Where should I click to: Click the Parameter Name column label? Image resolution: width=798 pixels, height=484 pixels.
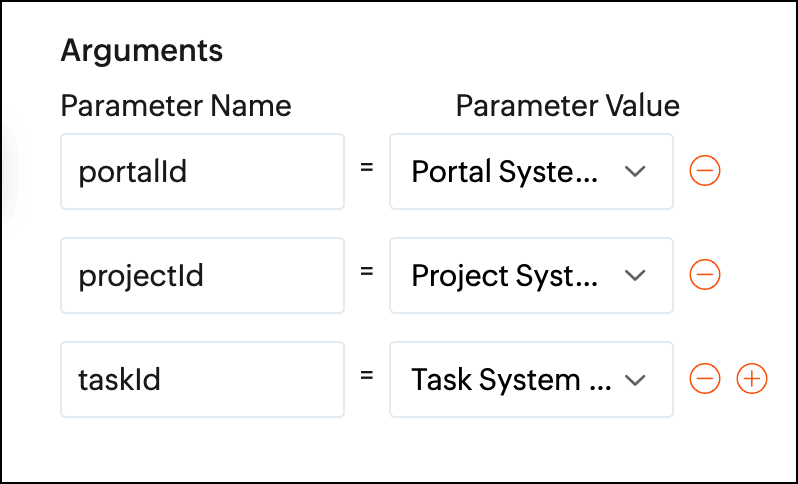pyautogui.click(x=176, y=105)
